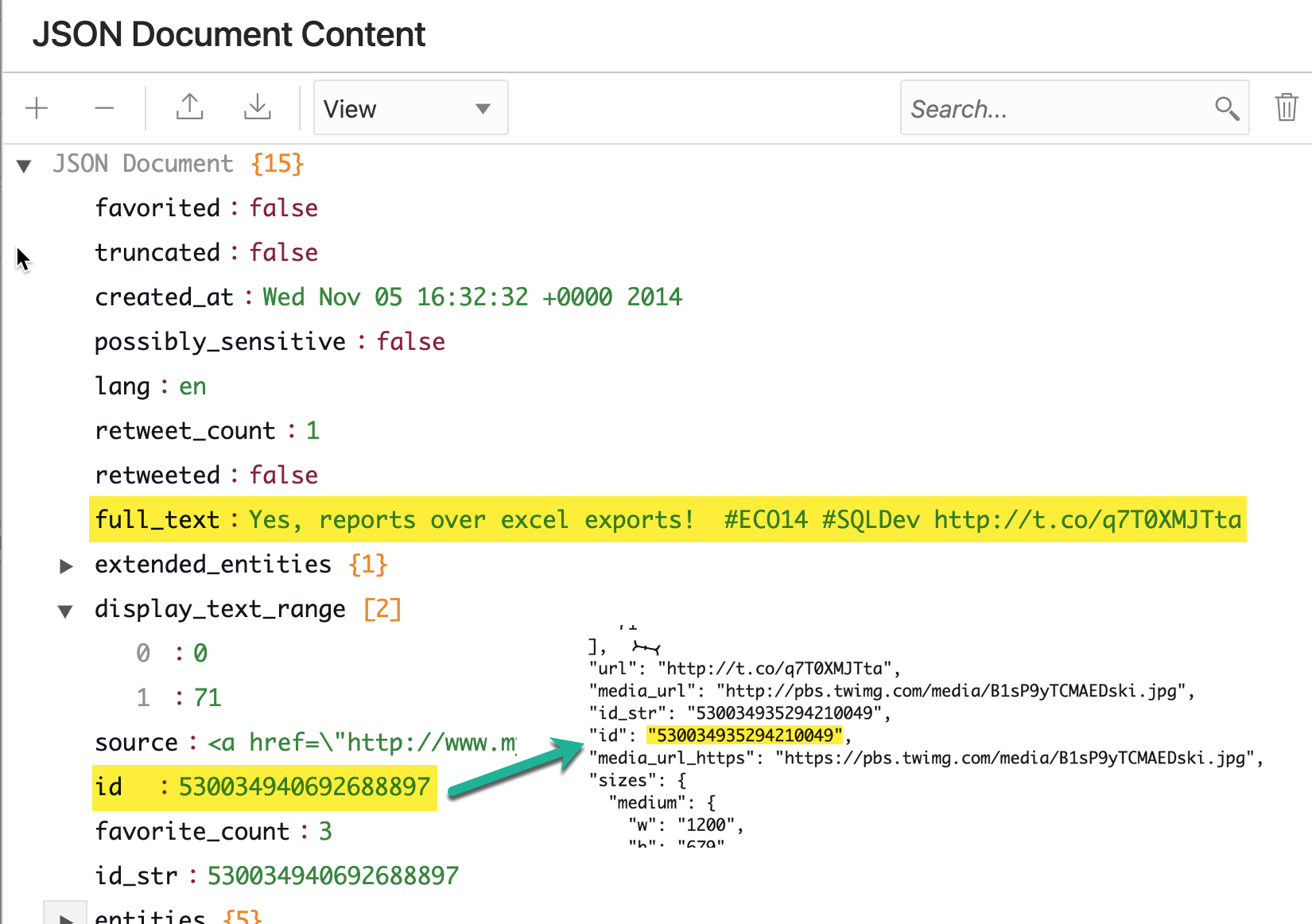Click the JSON Document {15} label
The height and width of the screenshot is (924, 1312).
(x=179, y=163)
